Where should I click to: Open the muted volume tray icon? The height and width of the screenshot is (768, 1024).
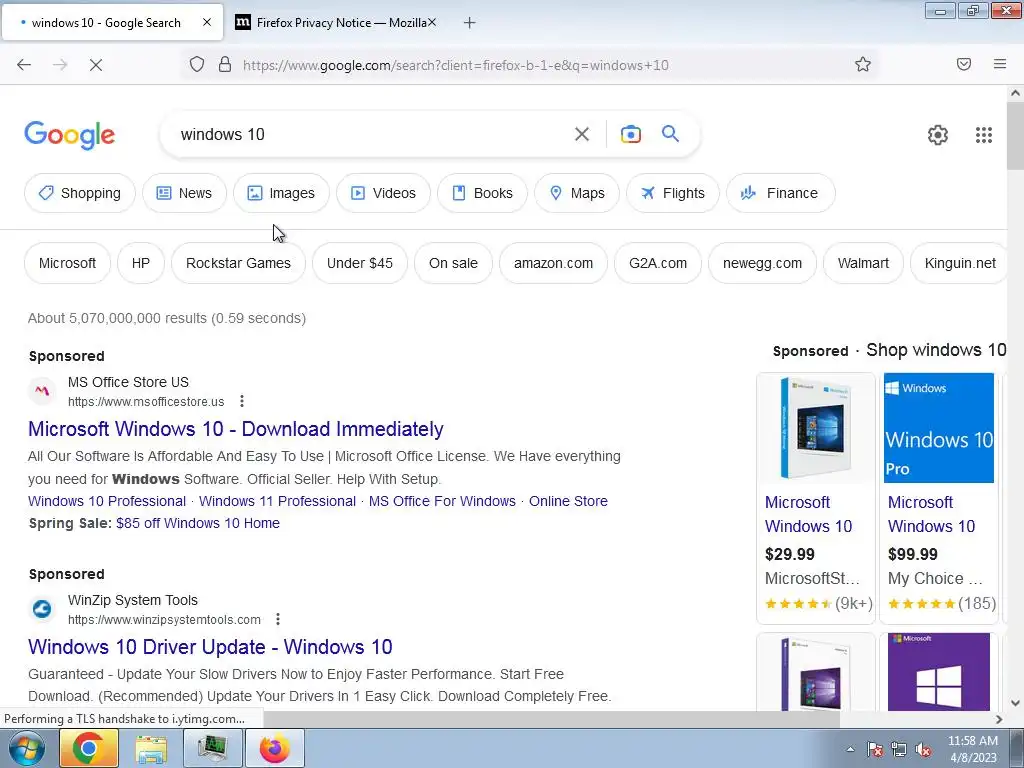pos(923,750)
